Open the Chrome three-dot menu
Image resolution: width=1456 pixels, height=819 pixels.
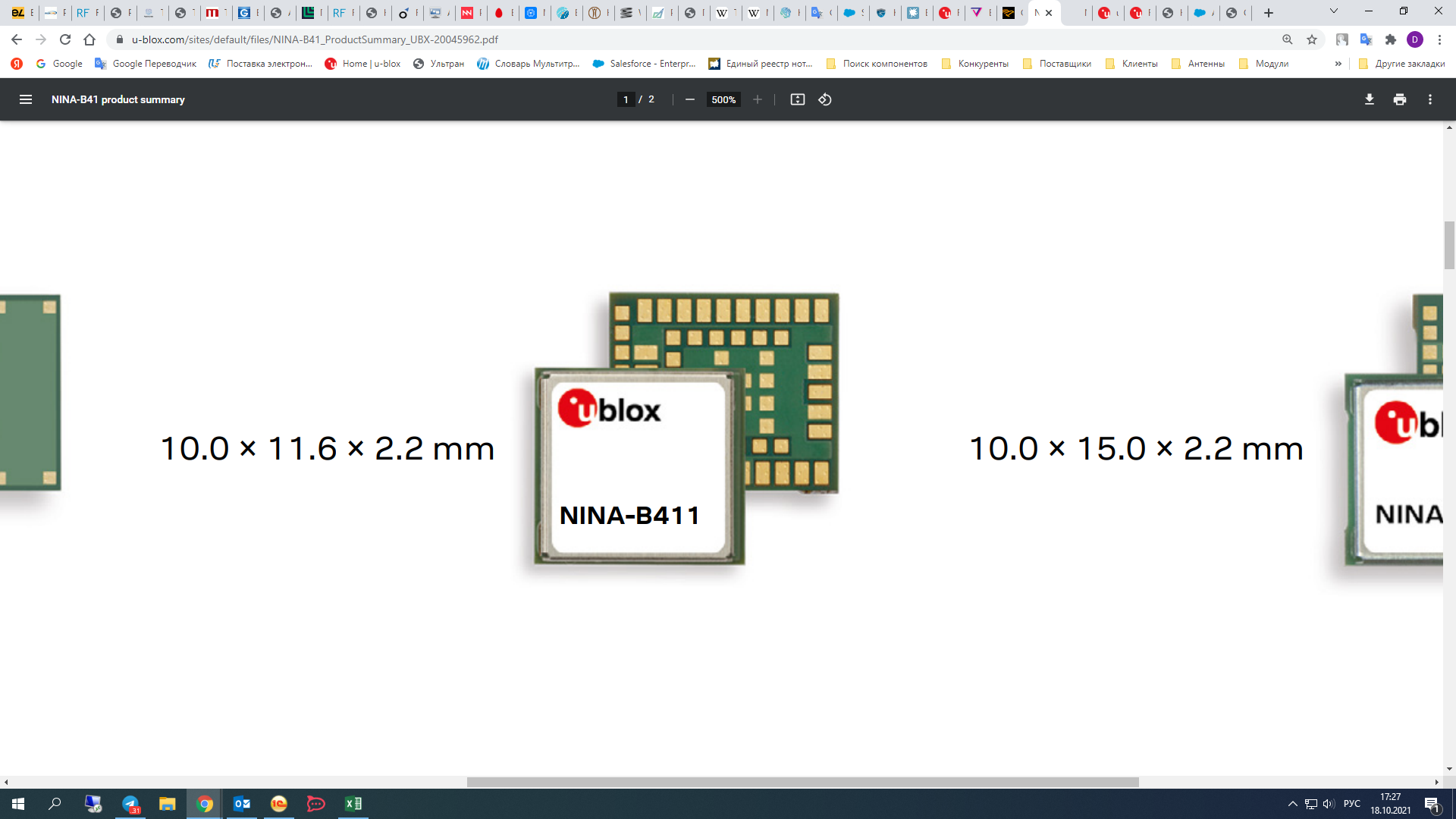coord(1439,39)
